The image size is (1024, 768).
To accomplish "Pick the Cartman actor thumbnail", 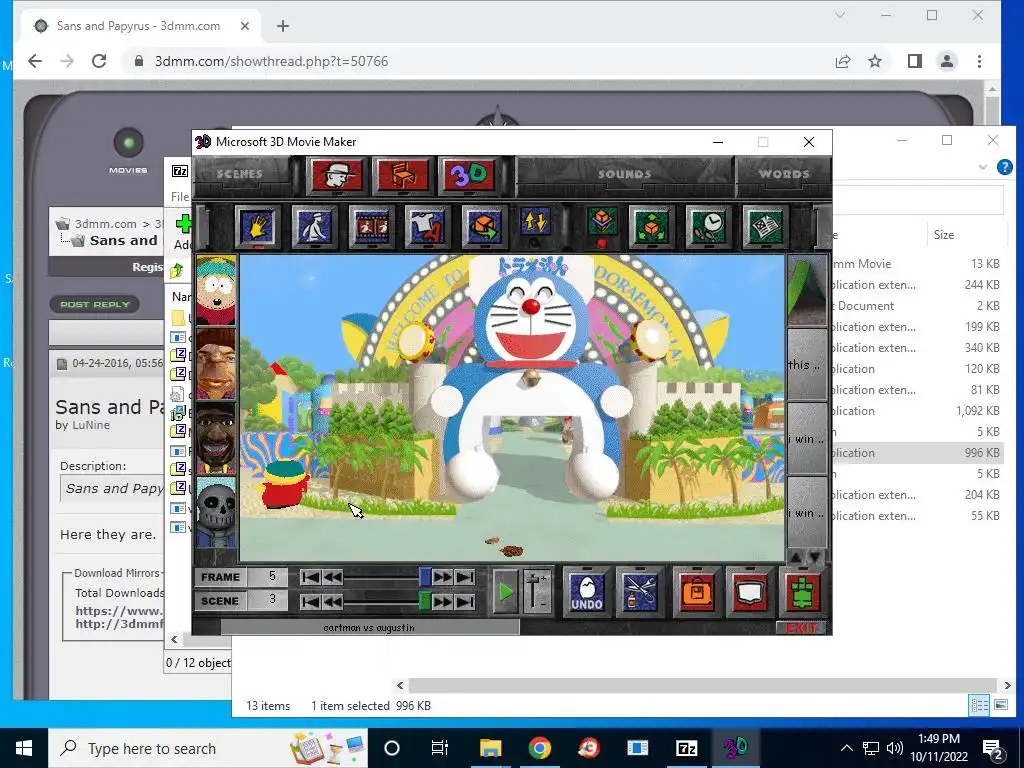I will click(216, 291).
